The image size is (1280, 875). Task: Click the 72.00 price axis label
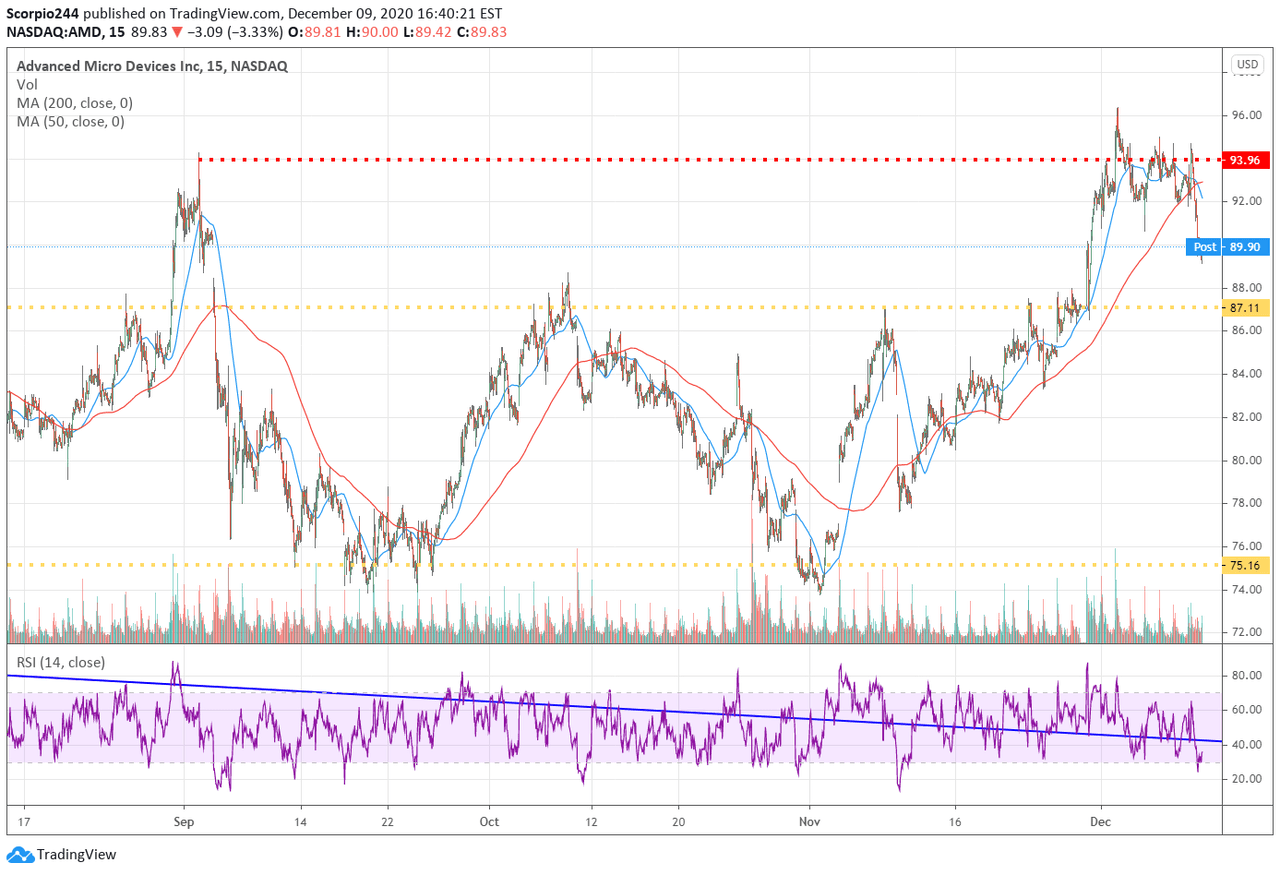(1247, 632)
